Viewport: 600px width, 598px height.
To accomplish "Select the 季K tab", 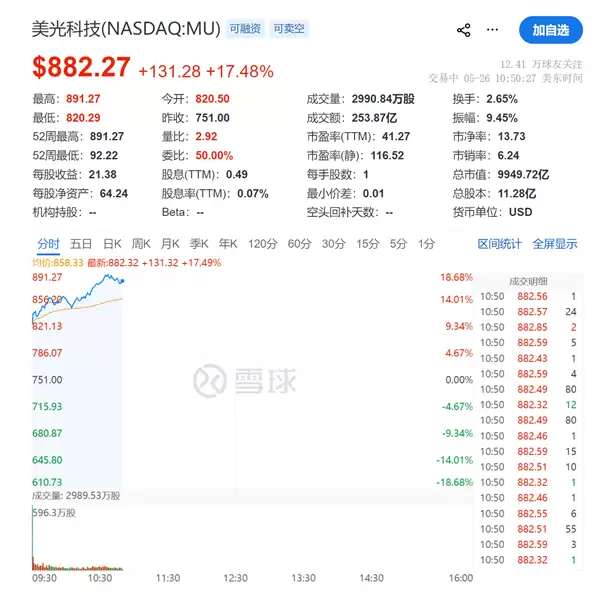I will click(199, 244).
